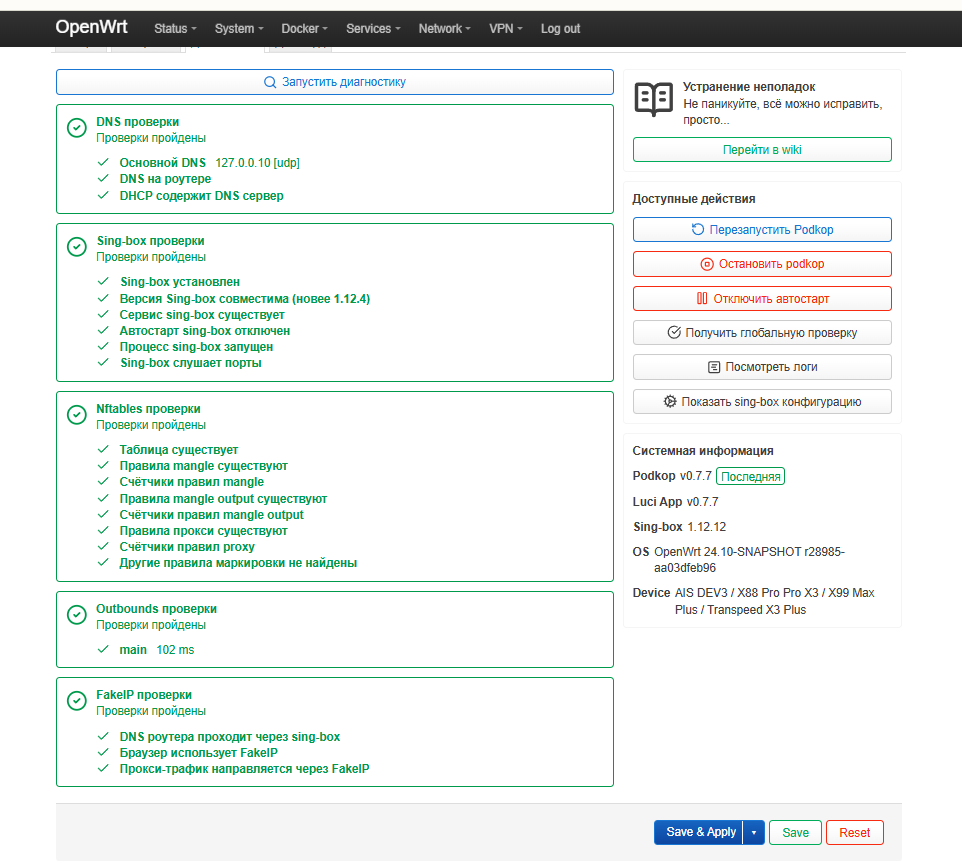Screen dimensions: 962x861
Task: Click the 102 ms latency value
Action: tap(175, 650)
